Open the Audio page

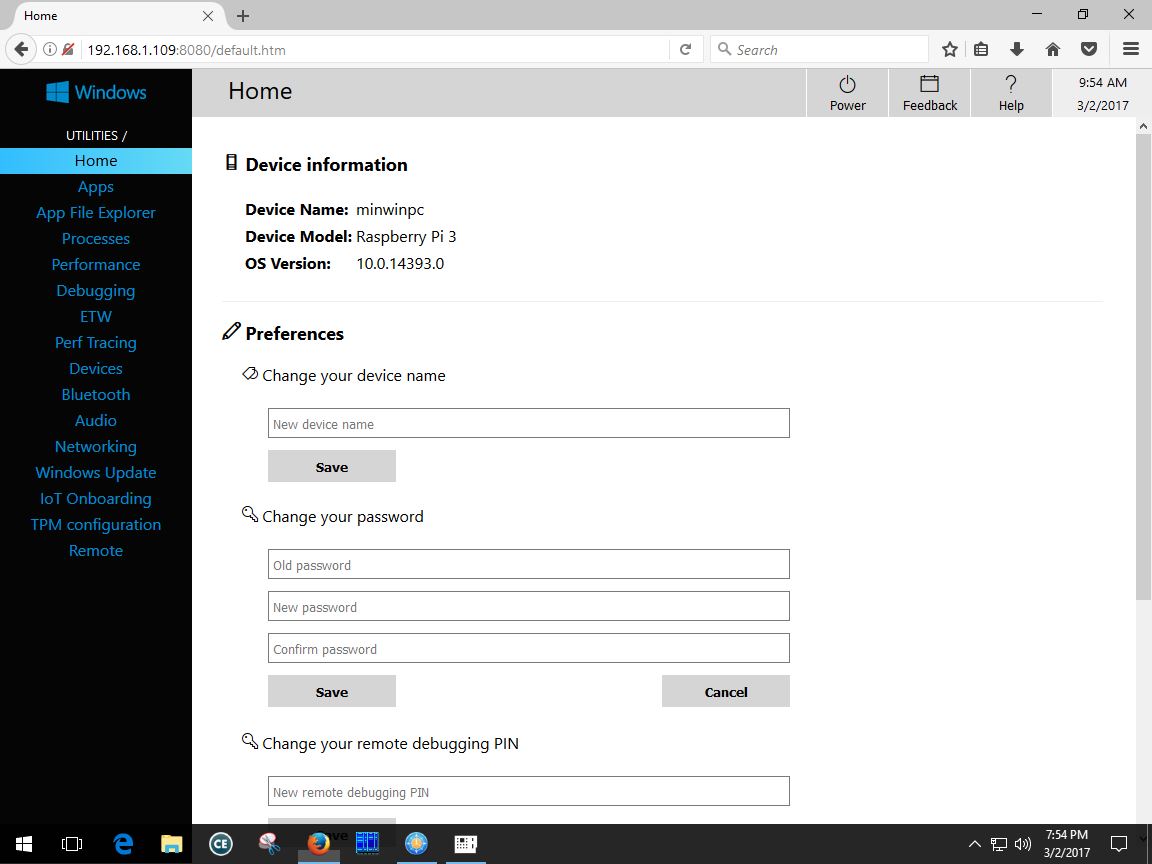coord(96,420)
